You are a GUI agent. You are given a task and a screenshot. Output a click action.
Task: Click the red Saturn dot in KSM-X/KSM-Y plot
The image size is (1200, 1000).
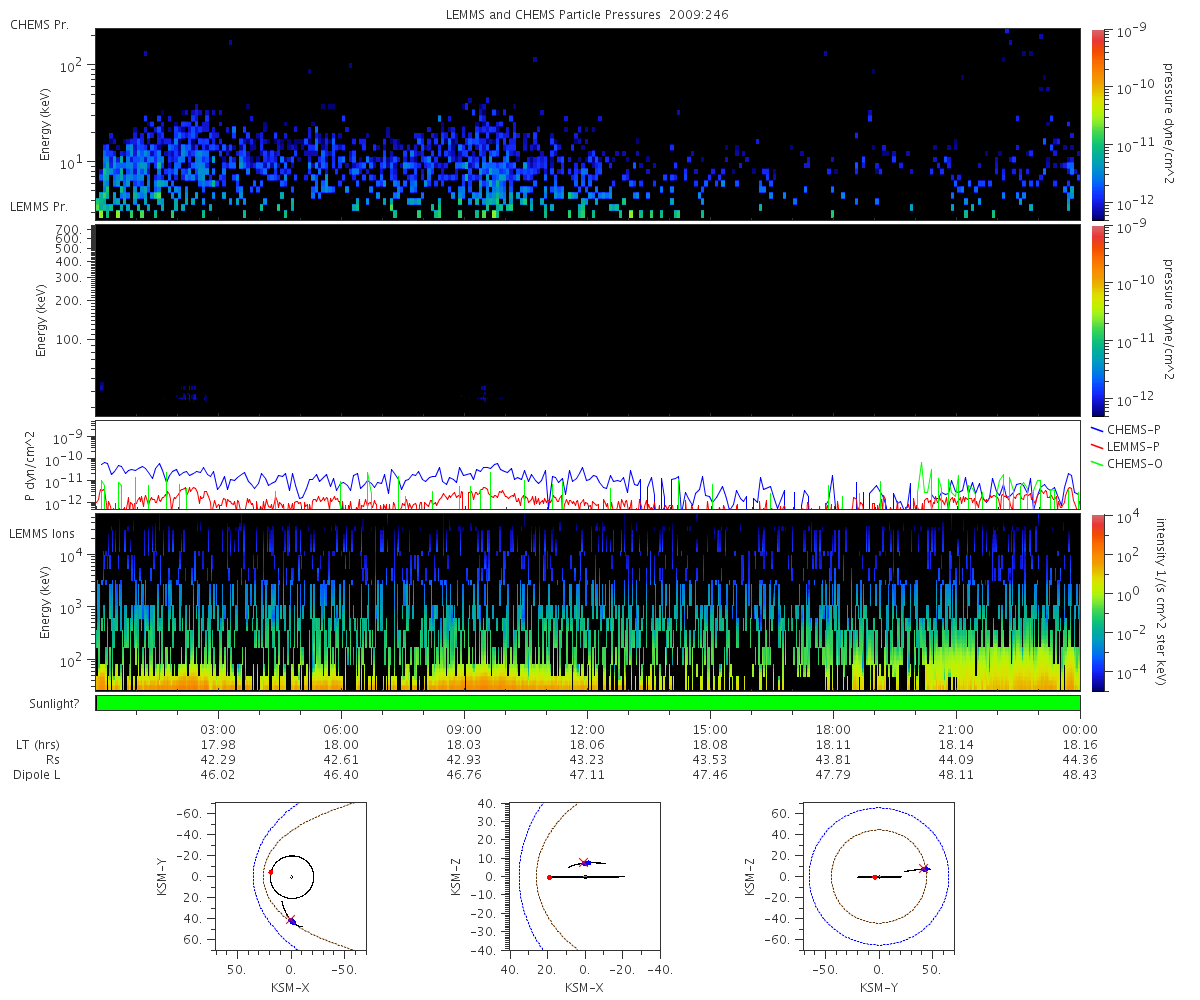tap(271, 872)
